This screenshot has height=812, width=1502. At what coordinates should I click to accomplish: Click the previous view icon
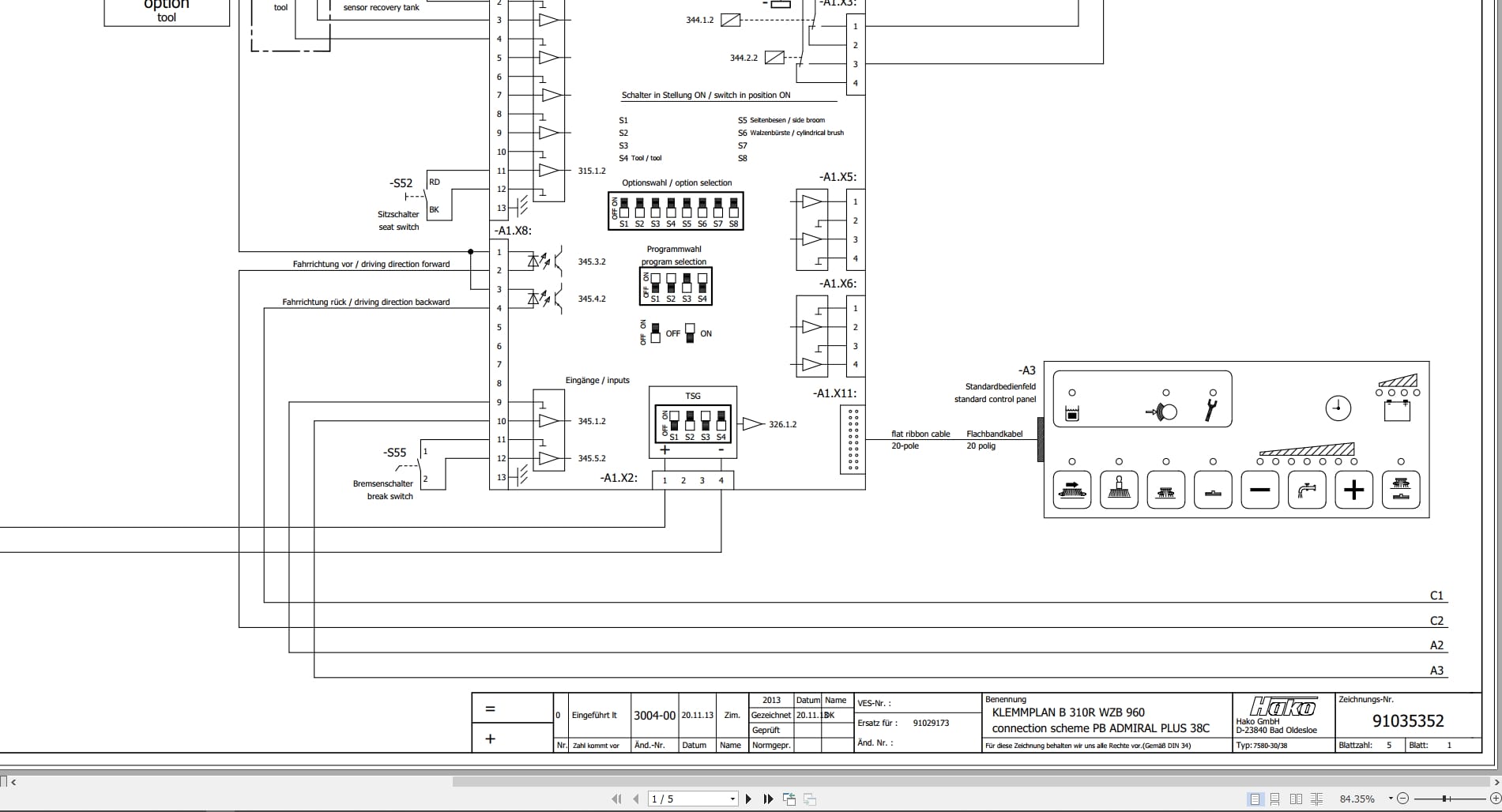[x=789, y=799]
